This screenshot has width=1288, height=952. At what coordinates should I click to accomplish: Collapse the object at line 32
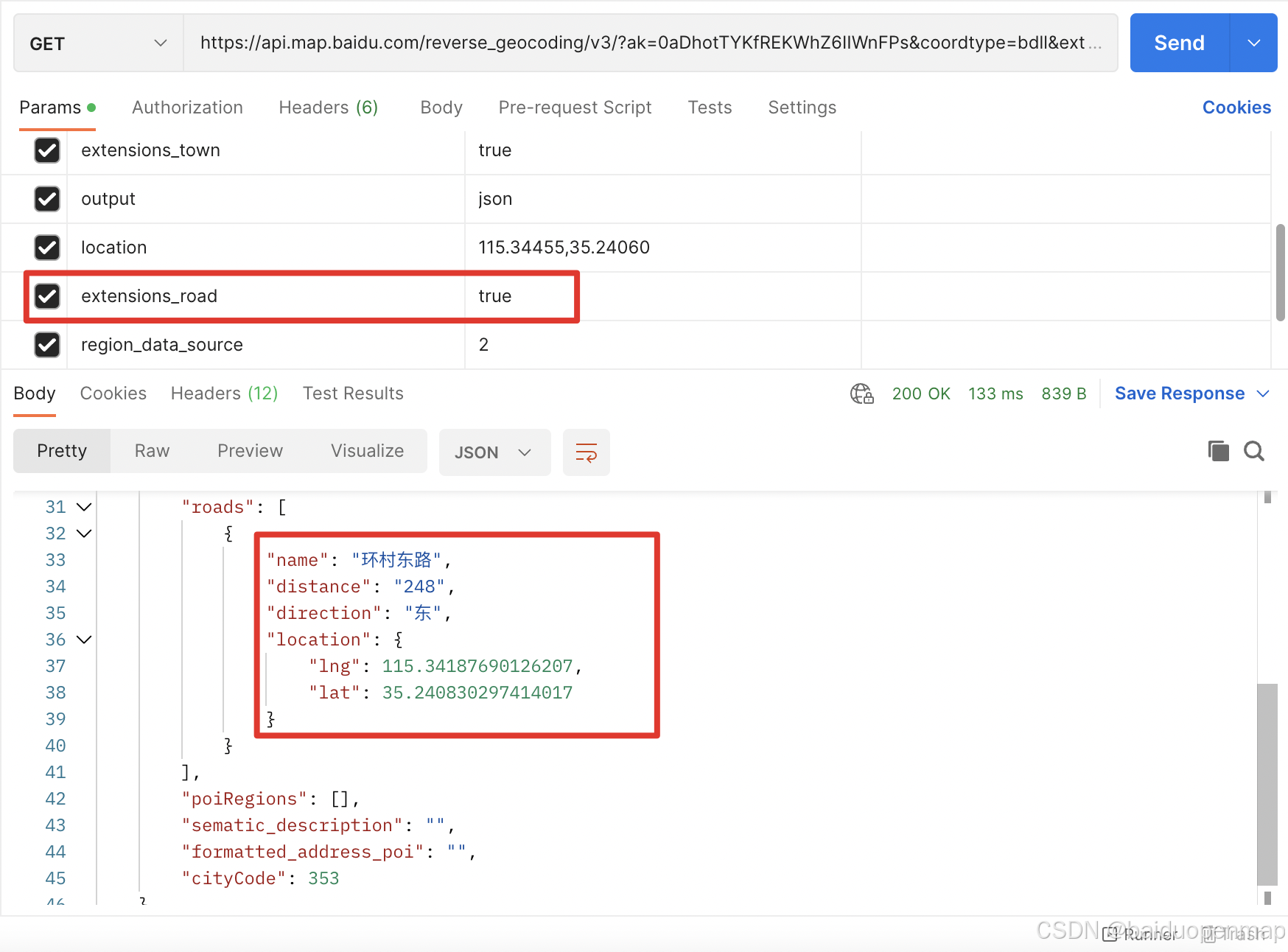coord(84,533)
